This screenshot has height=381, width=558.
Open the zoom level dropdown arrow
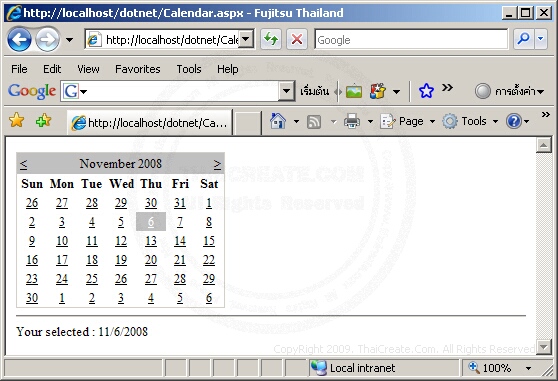[528, 369]
